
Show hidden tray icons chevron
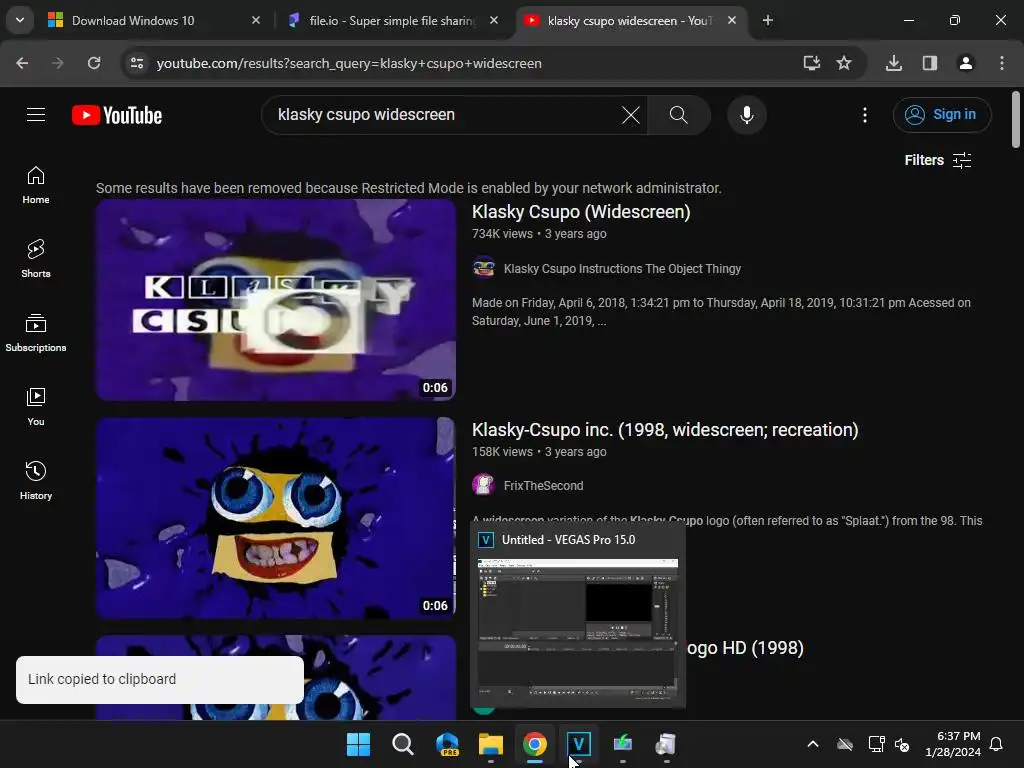pos(813,744)
